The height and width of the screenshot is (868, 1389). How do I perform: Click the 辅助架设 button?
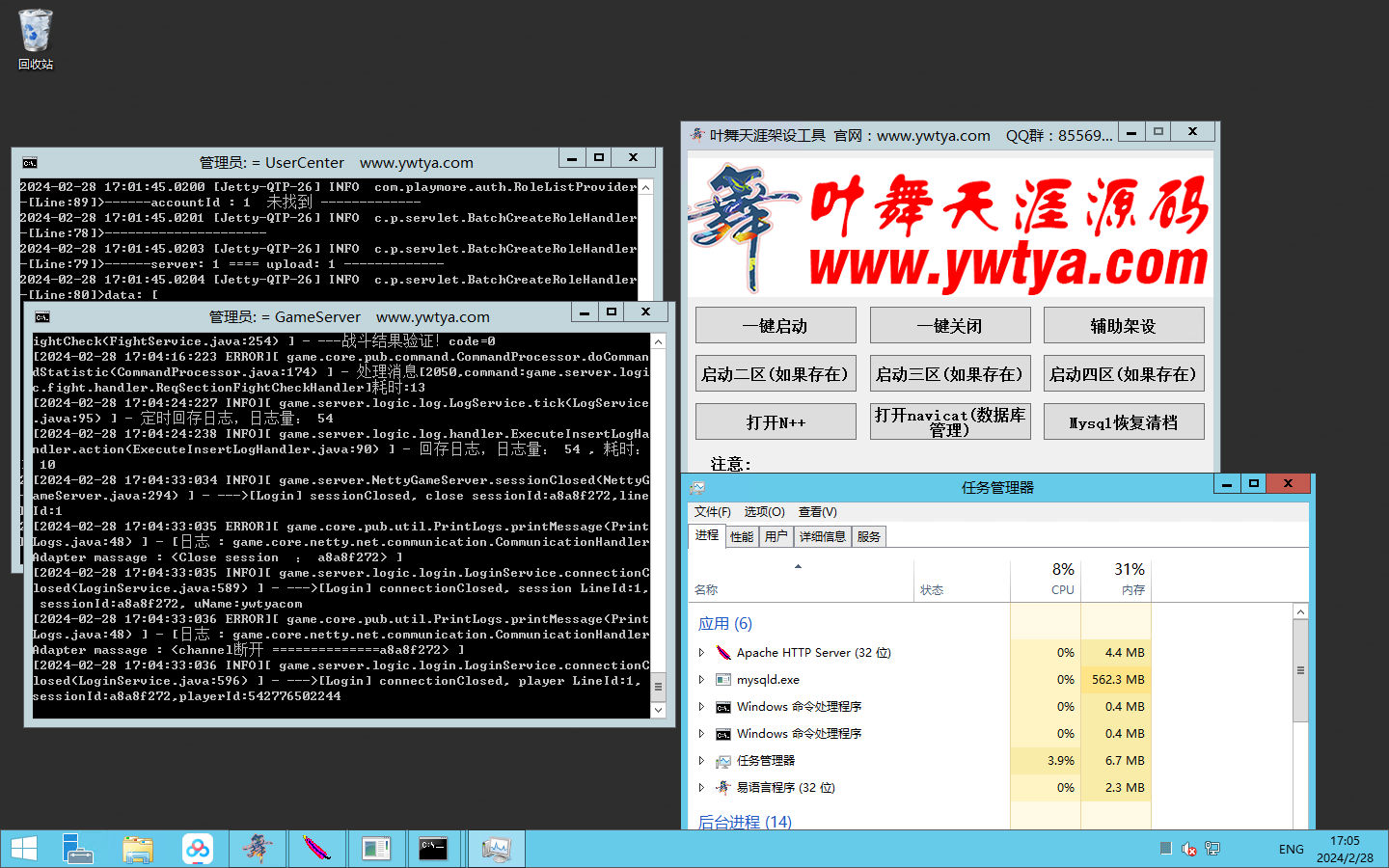pos(1124,325)
